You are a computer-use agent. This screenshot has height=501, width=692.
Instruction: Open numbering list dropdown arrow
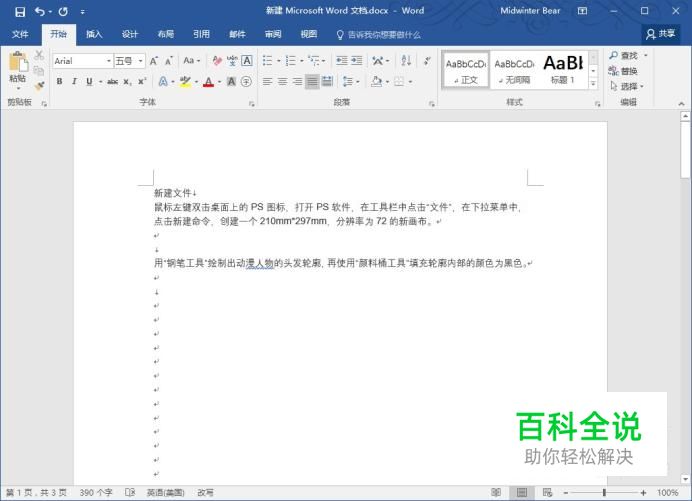[302, 61]
